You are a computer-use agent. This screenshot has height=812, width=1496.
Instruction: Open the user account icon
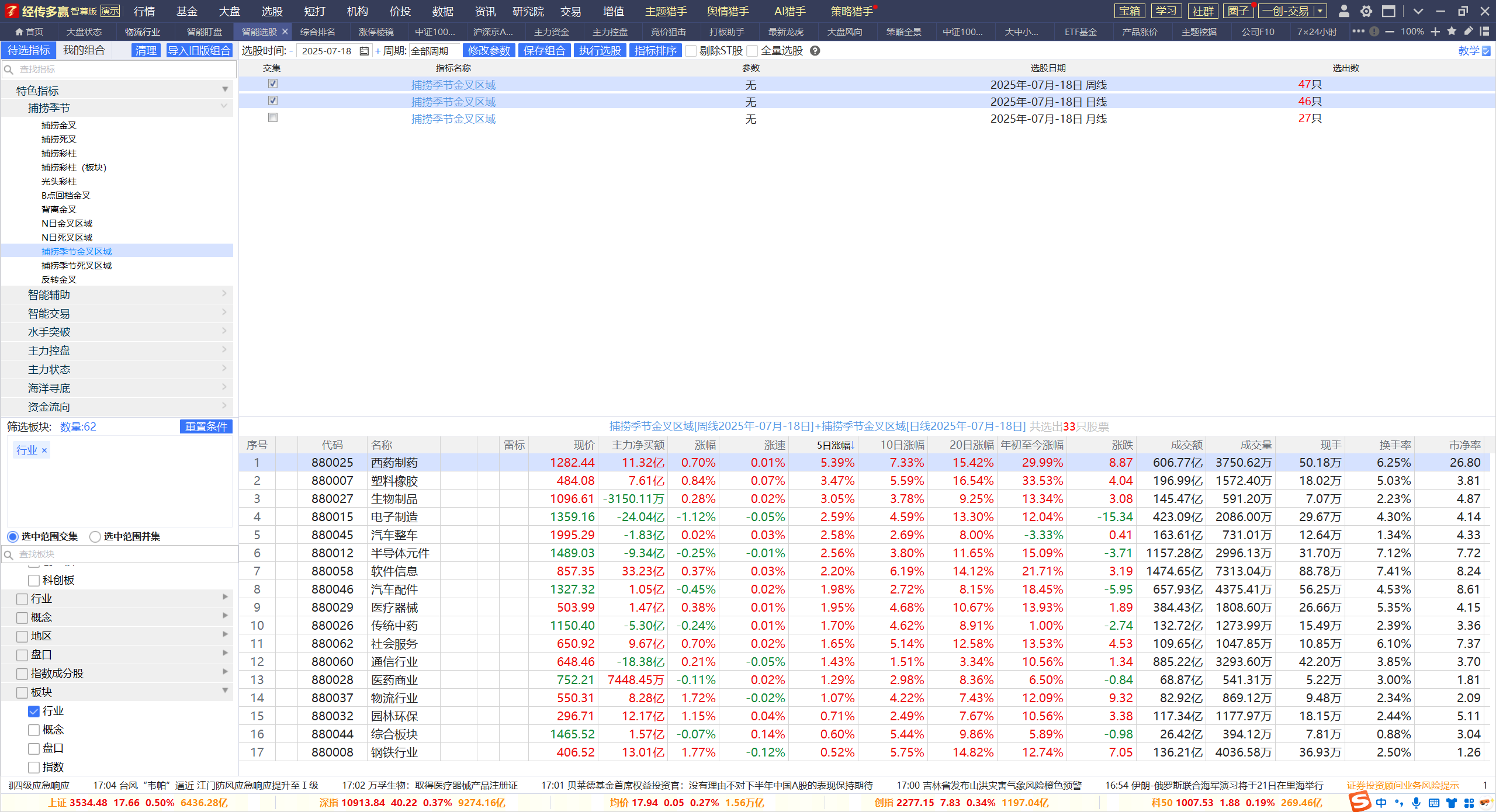pyautogui.click(x=1343, y=11)
